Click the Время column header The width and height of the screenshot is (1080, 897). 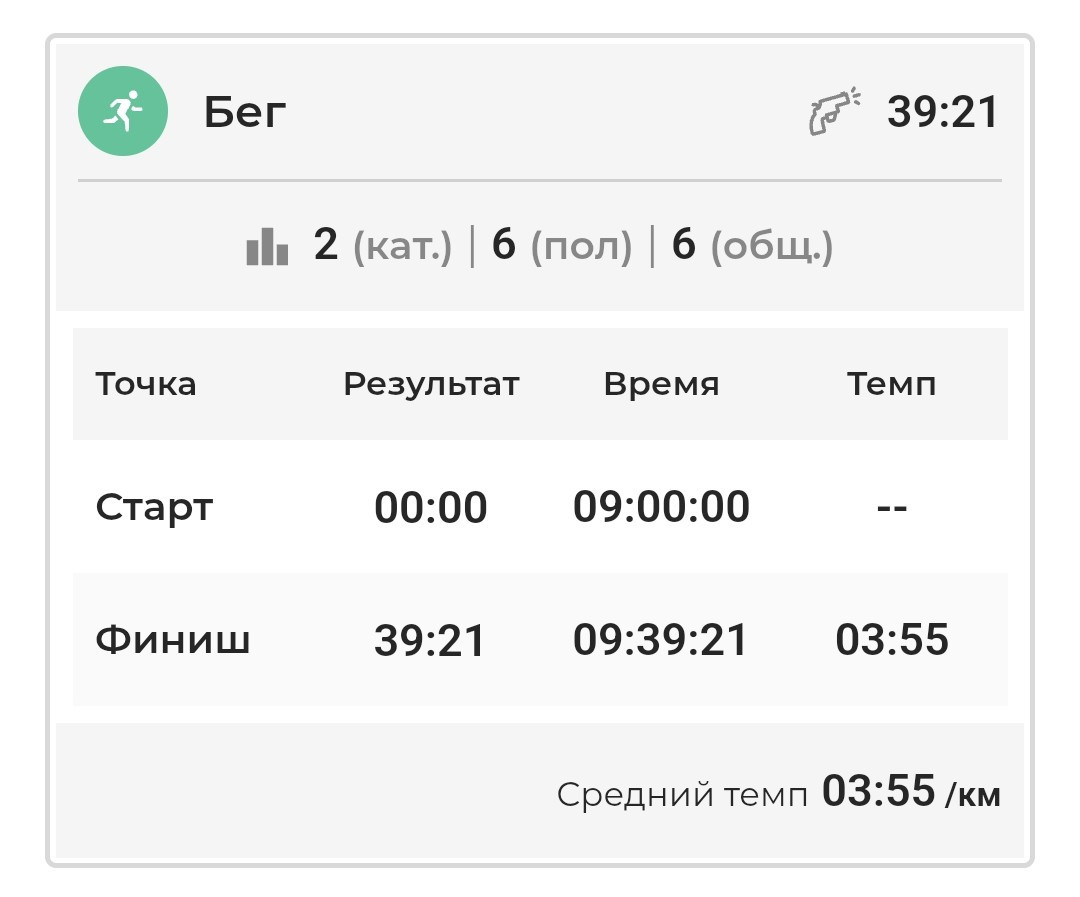[661, 384]
